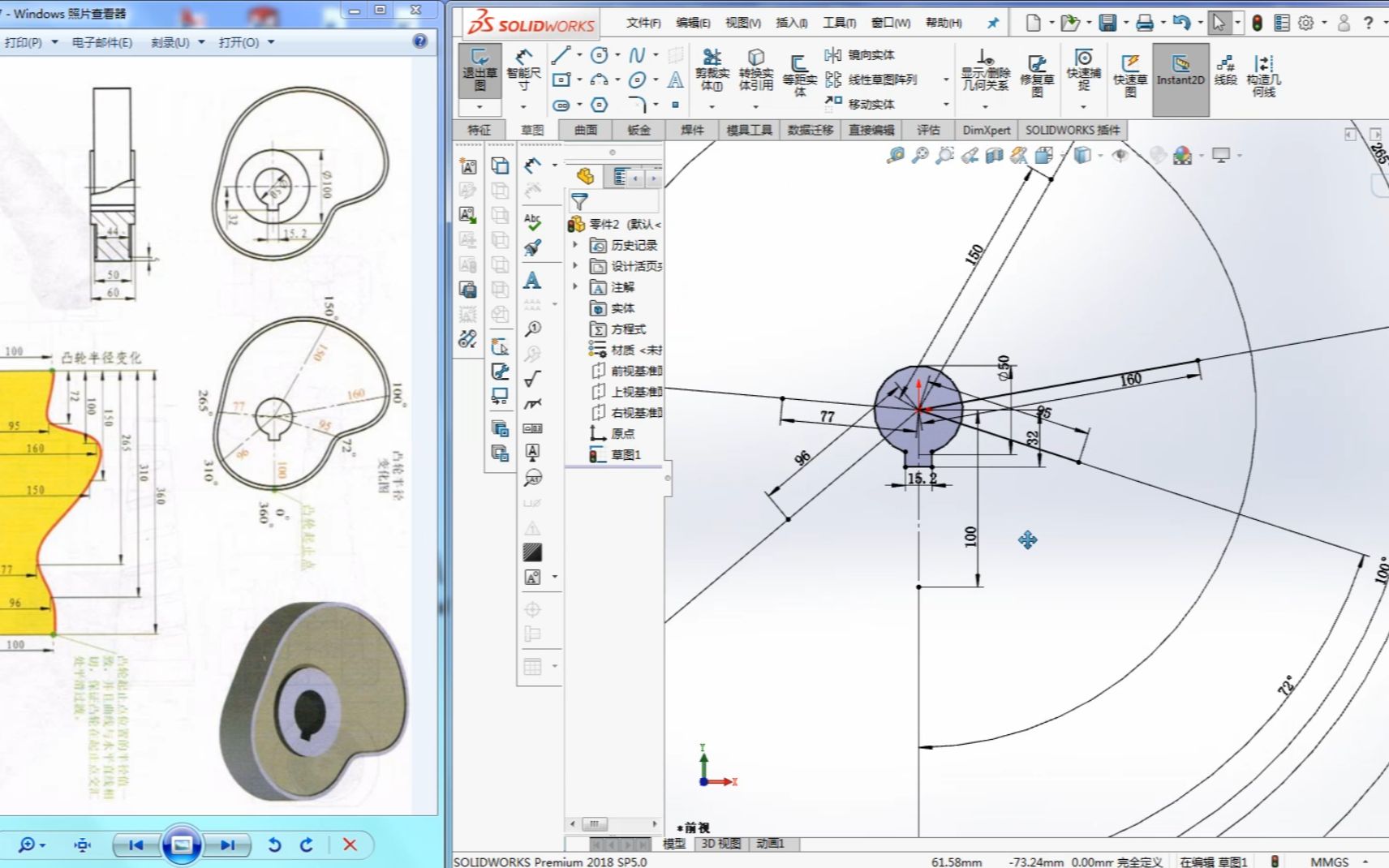
Task: Select the Circle sketch tool
Action: coord(600,55)
